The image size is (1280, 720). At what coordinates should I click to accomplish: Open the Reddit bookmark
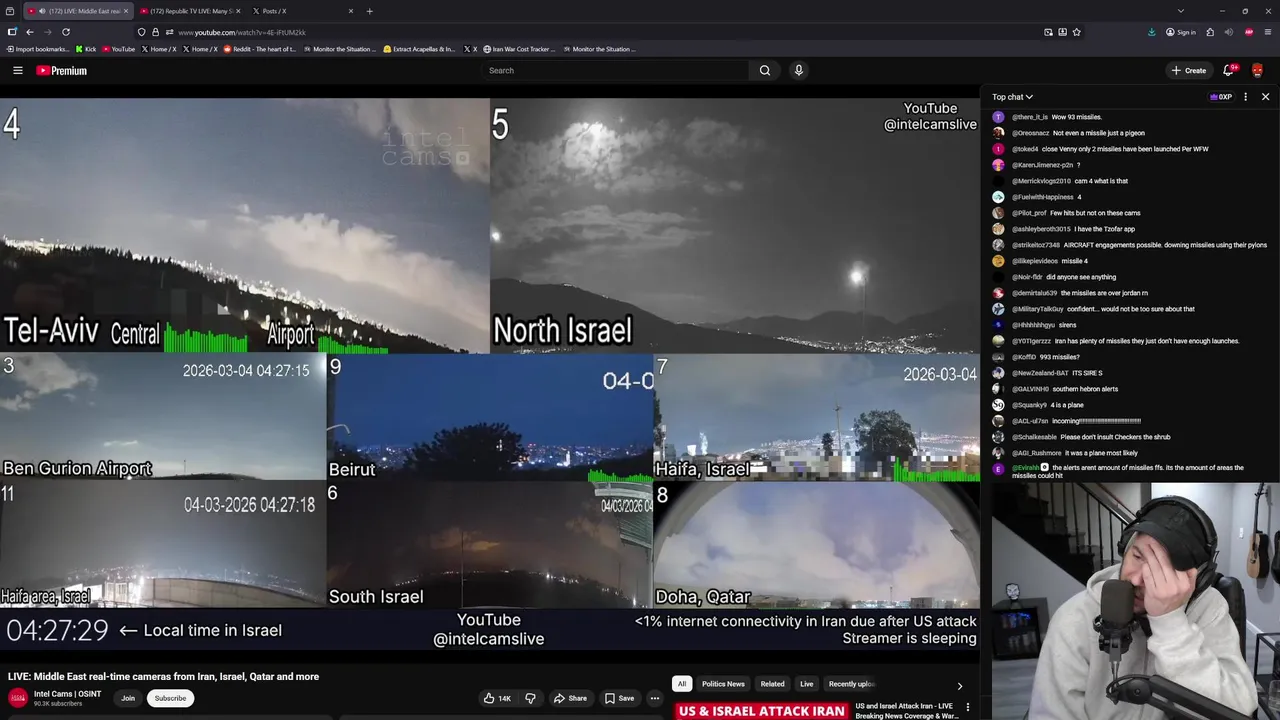[x=259, y=49]
